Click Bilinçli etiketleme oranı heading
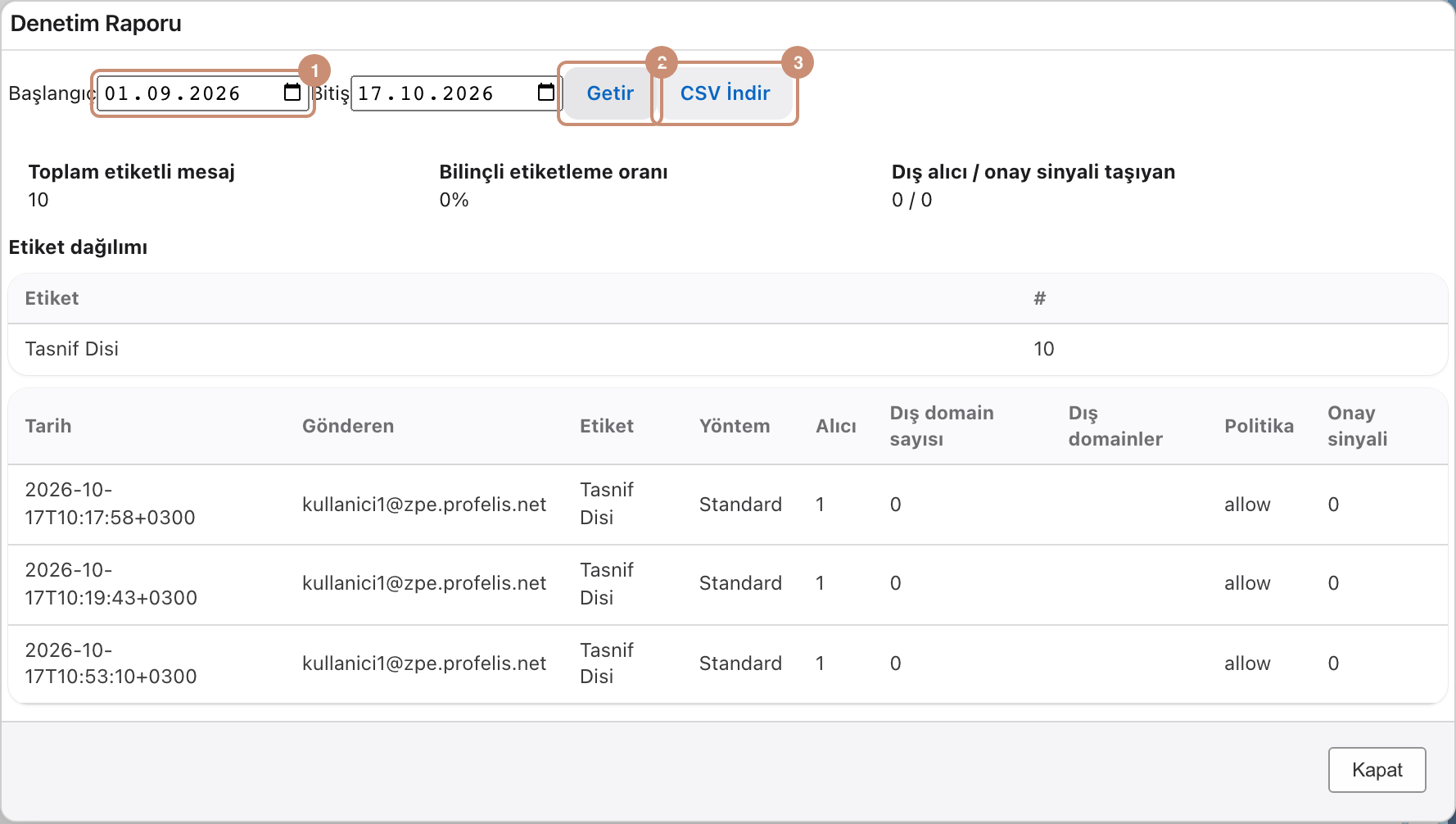 pyautogui.click(x=554, y=172)
